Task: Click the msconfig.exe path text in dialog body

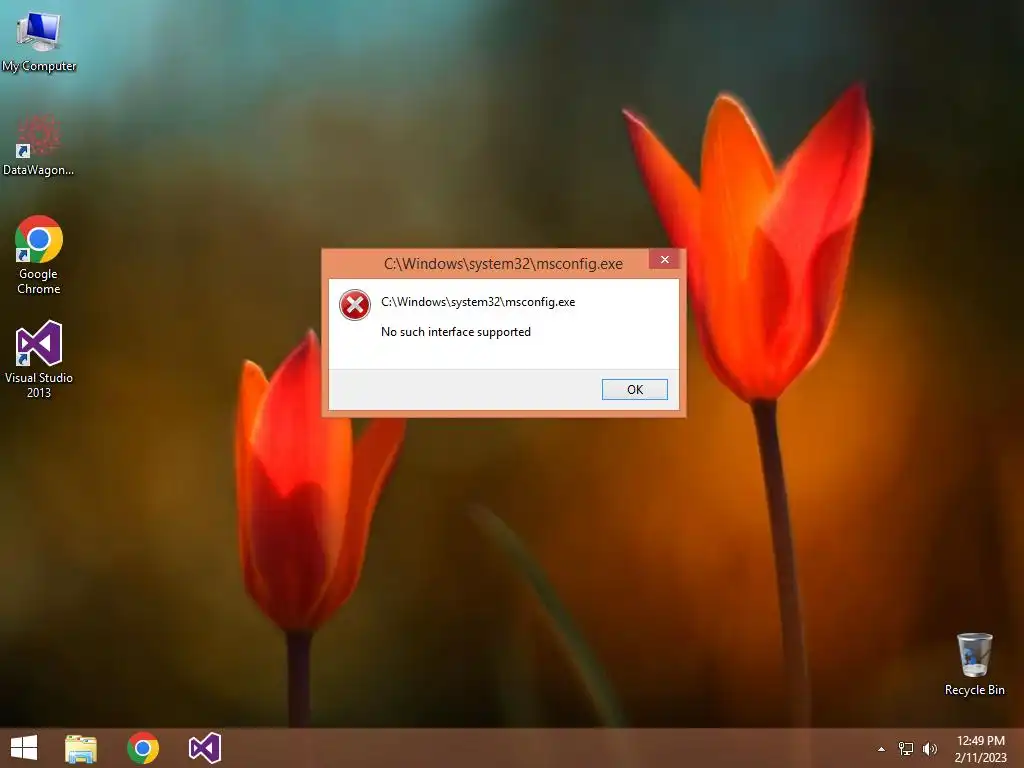Action: pos(478,302)
